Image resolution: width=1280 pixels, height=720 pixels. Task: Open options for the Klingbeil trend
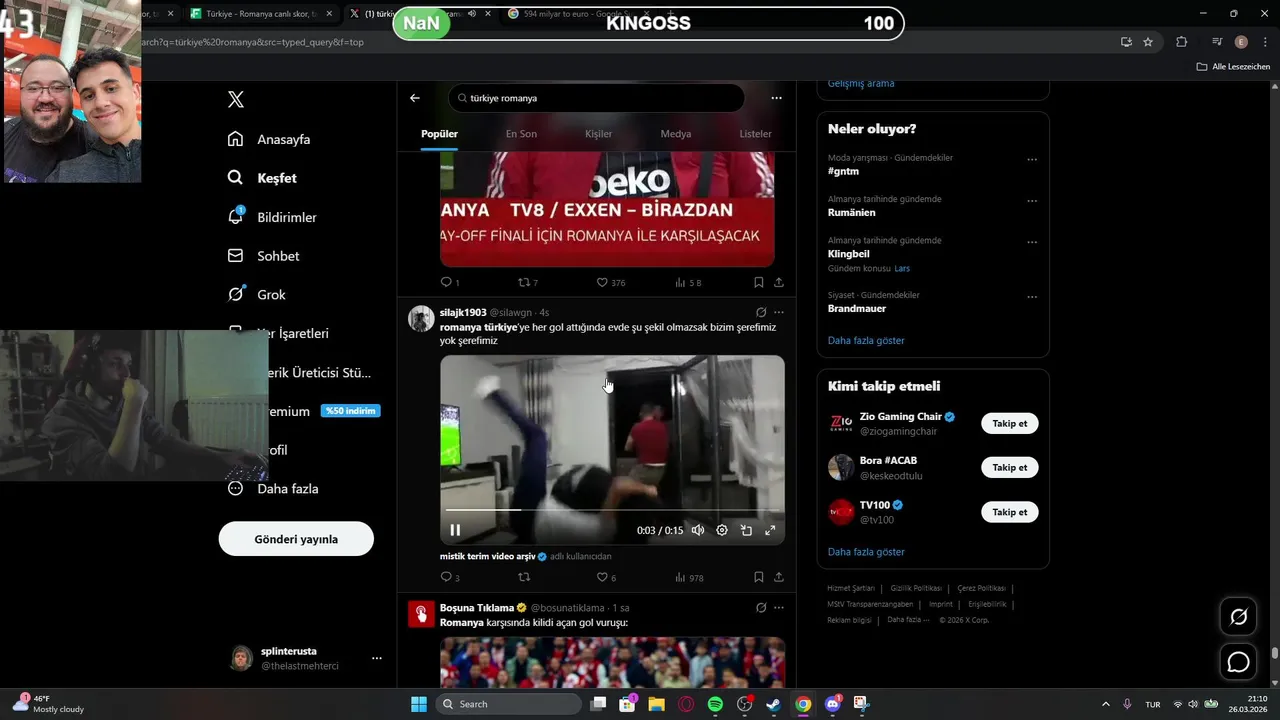(x=1032, y=242)
